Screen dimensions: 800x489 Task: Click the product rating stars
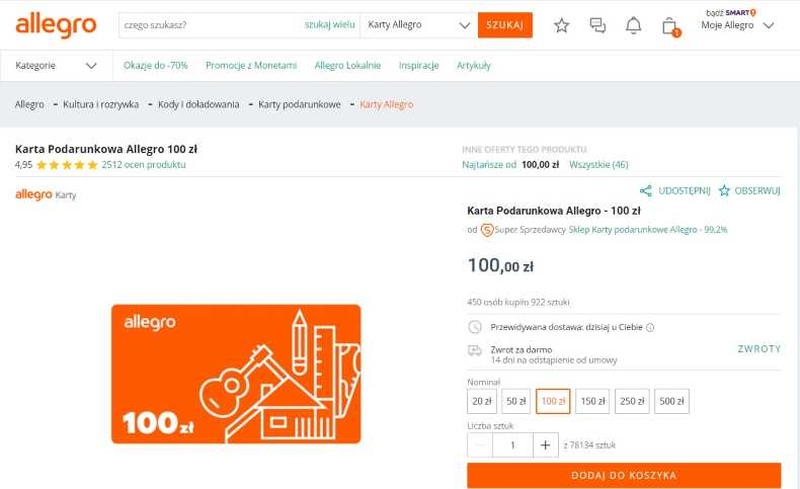coord(67,165)
